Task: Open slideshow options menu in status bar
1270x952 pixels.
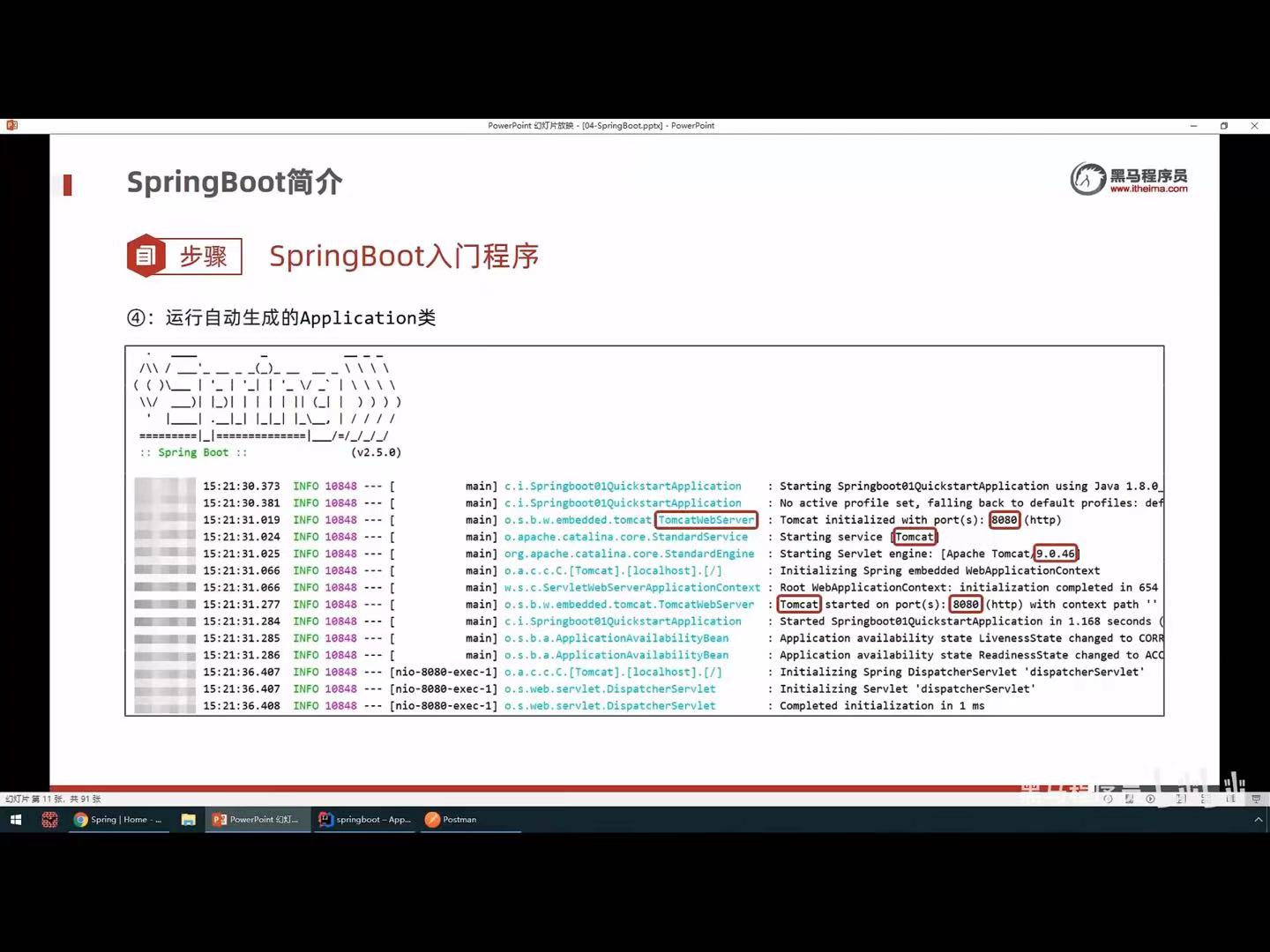Action: 1129,799
